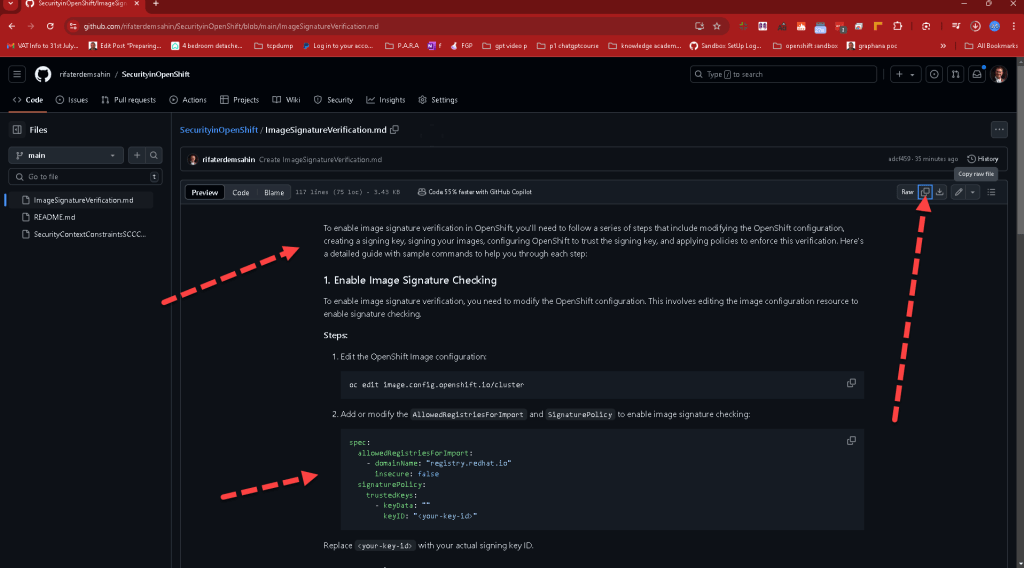Copy raw file contents icon

[925, 192]
